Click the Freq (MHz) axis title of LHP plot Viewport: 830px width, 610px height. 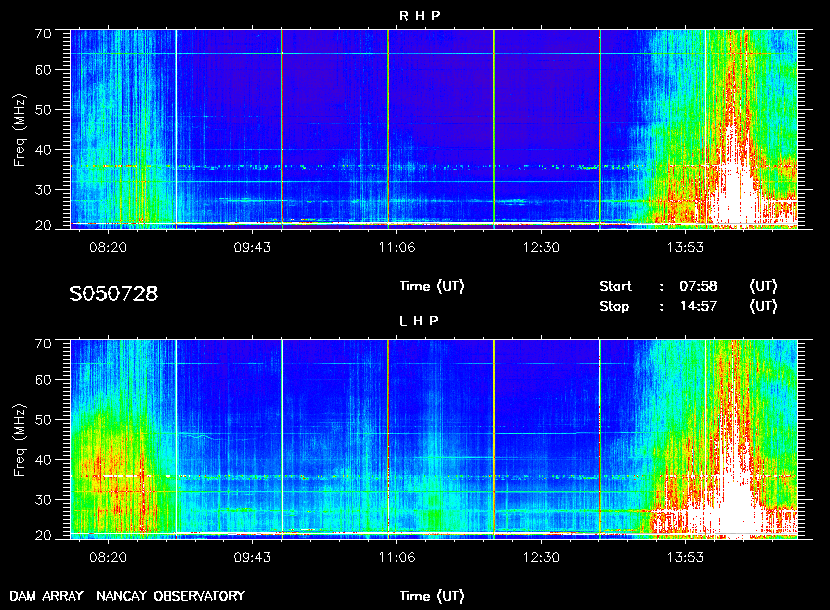pos(19,441)
